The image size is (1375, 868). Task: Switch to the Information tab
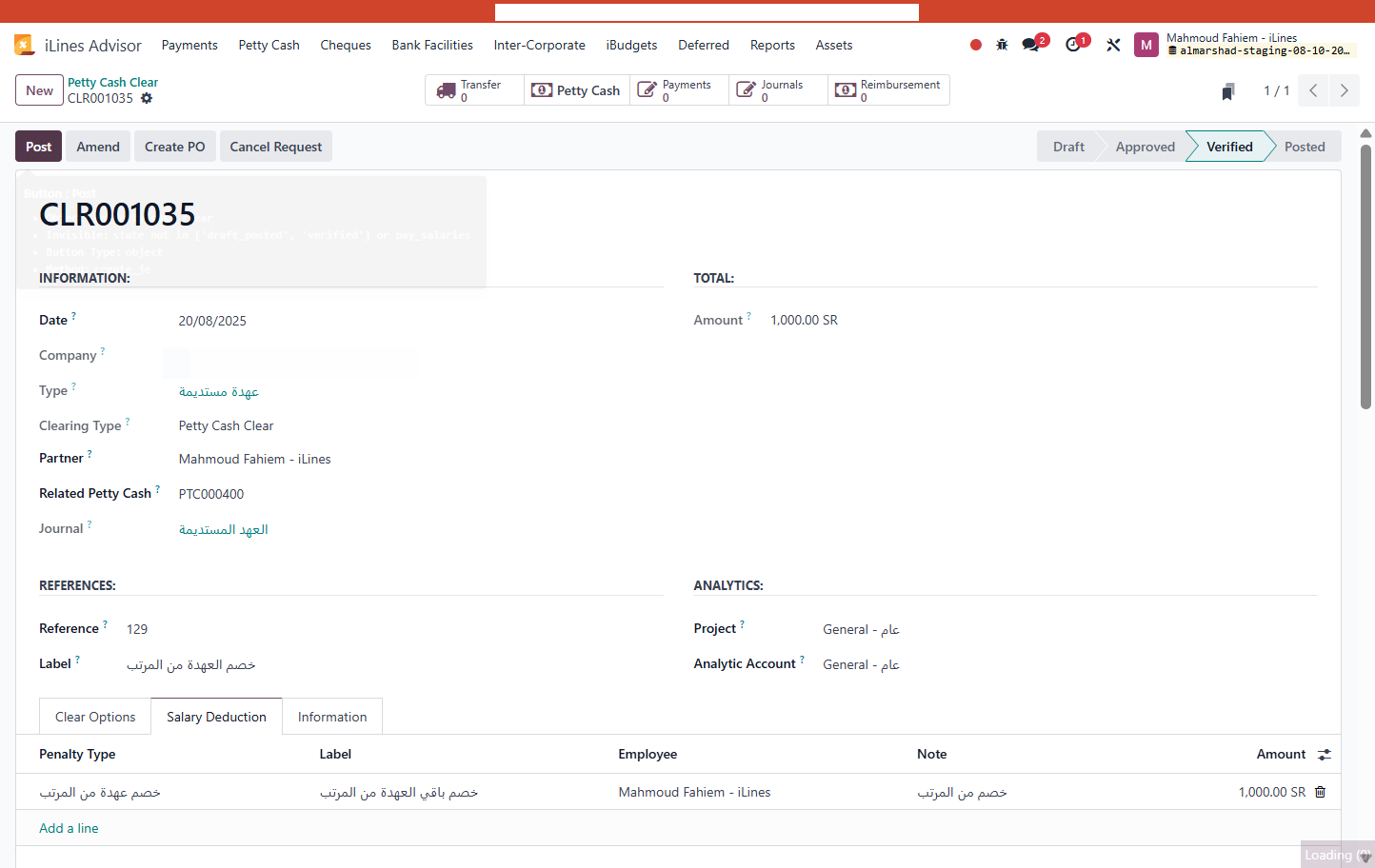pyautogui.click(x=332, y=717)
